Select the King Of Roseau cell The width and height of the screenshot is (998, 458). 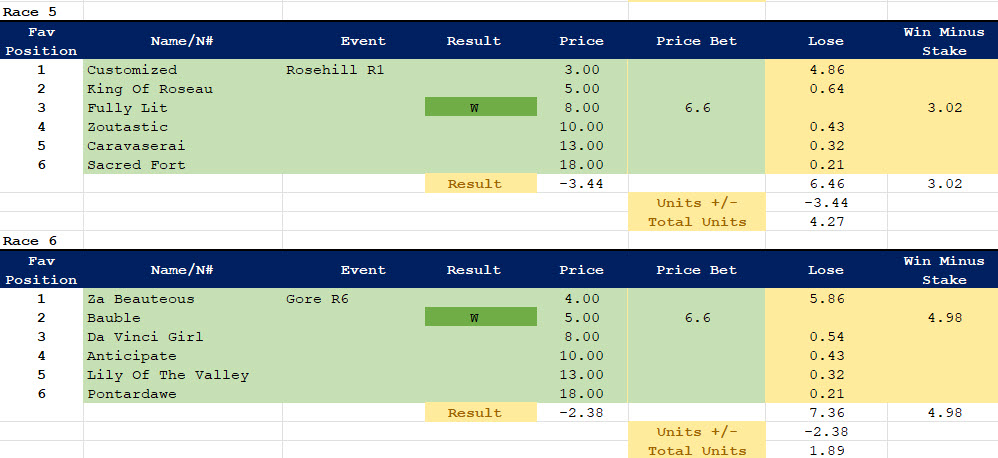point(150,89)
